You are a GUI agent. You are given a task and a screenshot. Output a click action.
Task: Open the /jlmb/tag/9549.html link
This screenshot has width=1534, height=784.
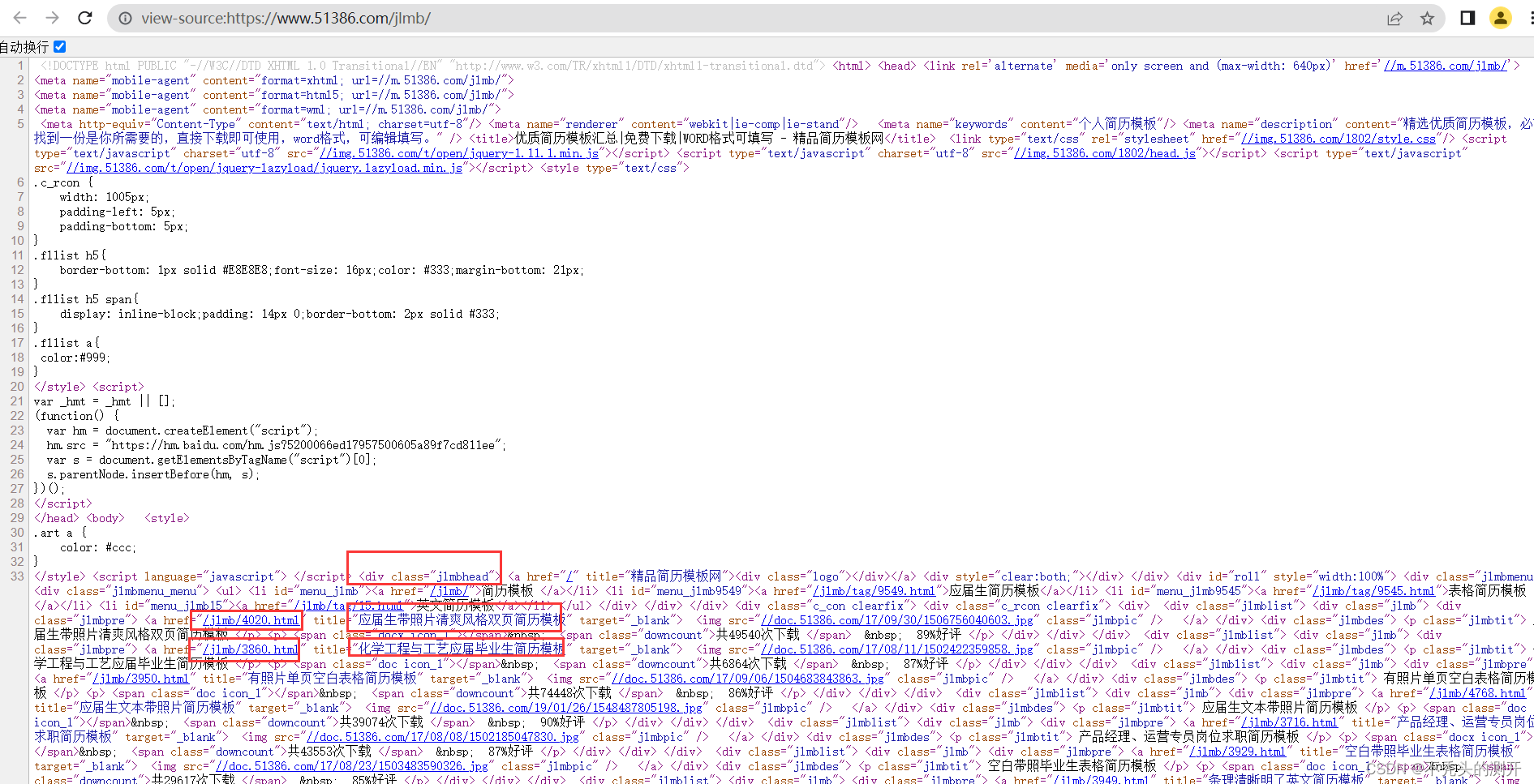click(874, 591)
